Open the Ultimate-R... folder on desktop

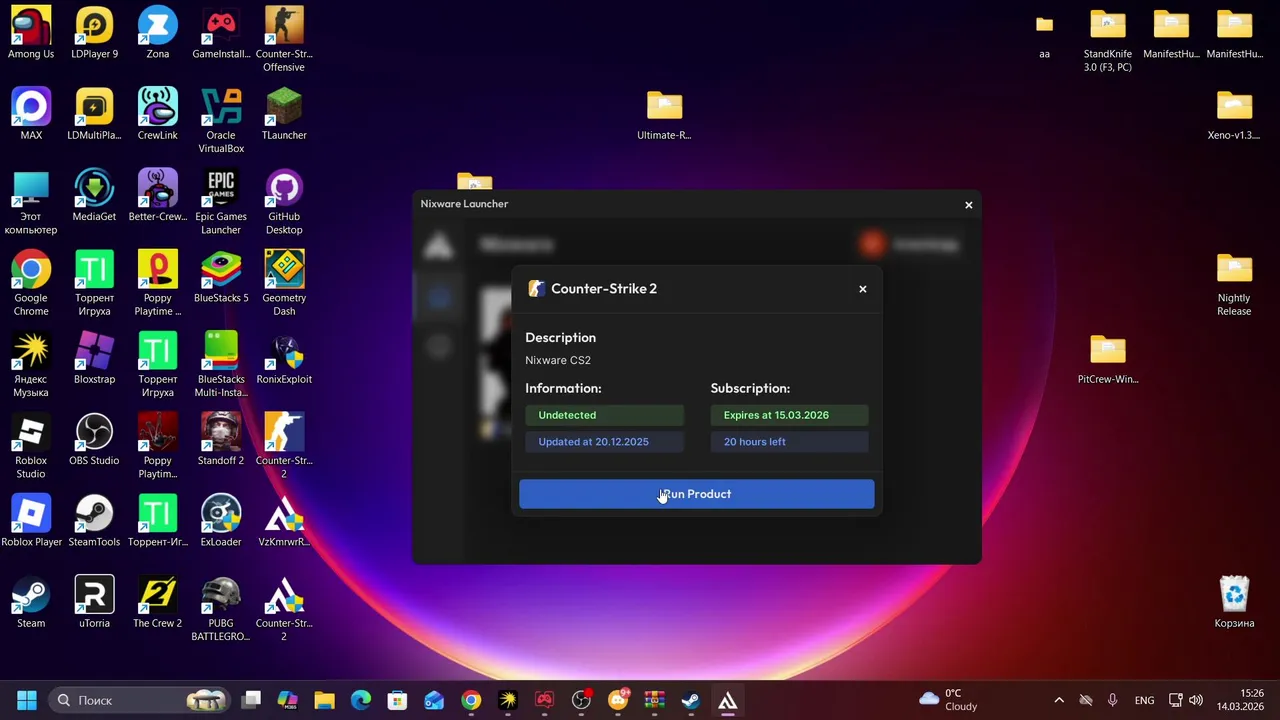click(x=664, y=114)
